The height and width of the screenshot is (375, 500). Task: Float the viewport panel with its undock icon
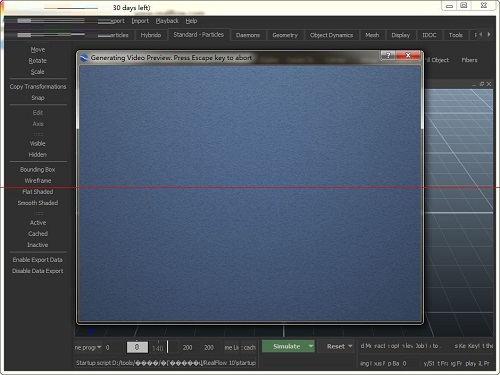point(481,84)
